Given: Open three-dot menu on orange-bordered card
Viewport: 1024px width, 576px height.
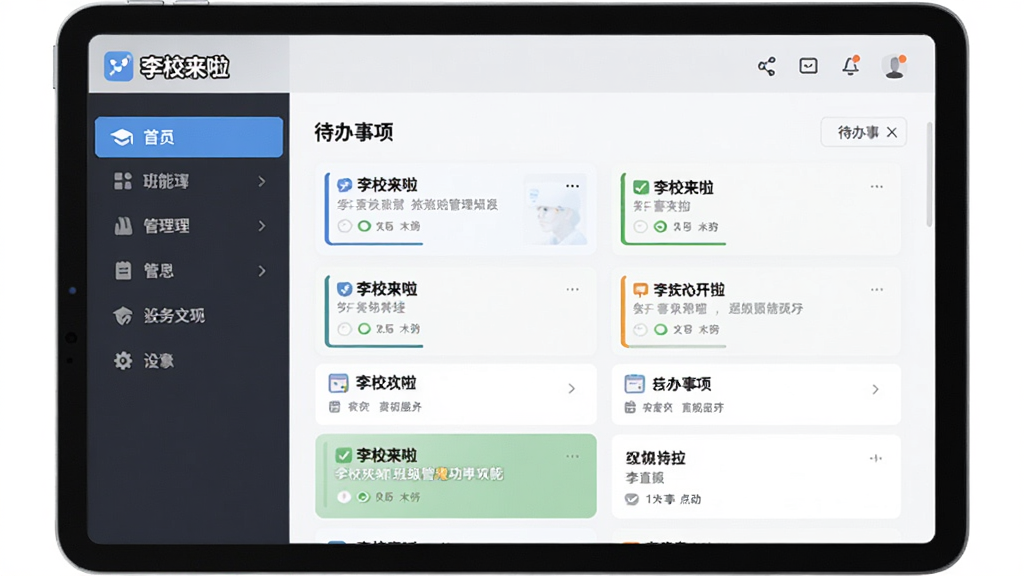Looking at the screenshot, I should (x=876, y=289).
